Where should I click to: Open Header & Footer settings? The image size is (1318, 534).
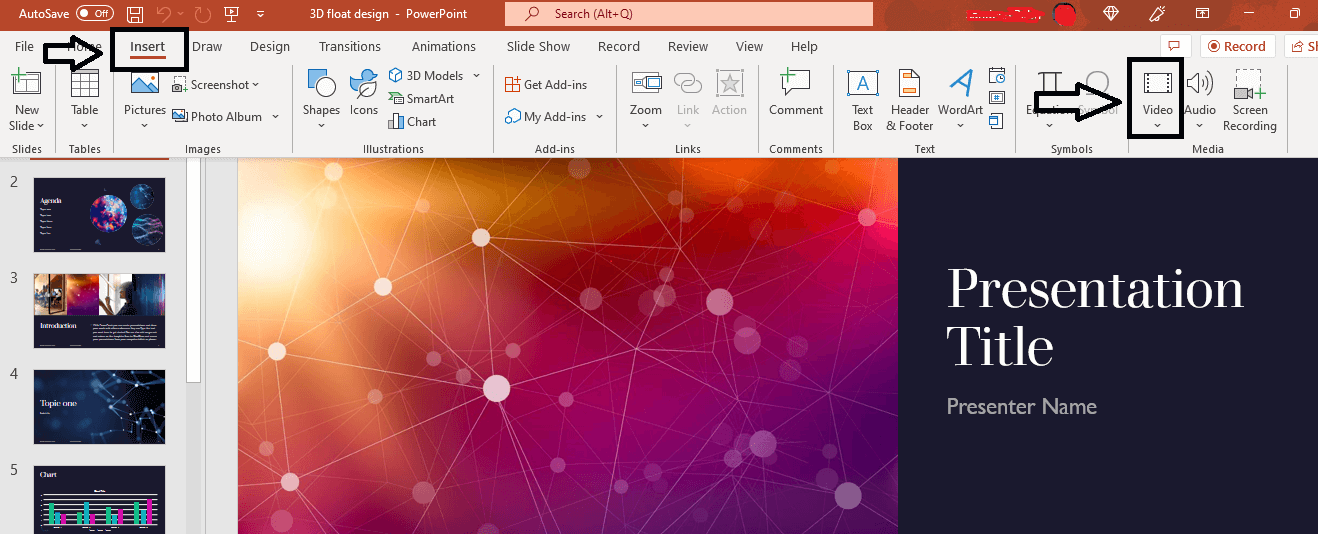910,101
